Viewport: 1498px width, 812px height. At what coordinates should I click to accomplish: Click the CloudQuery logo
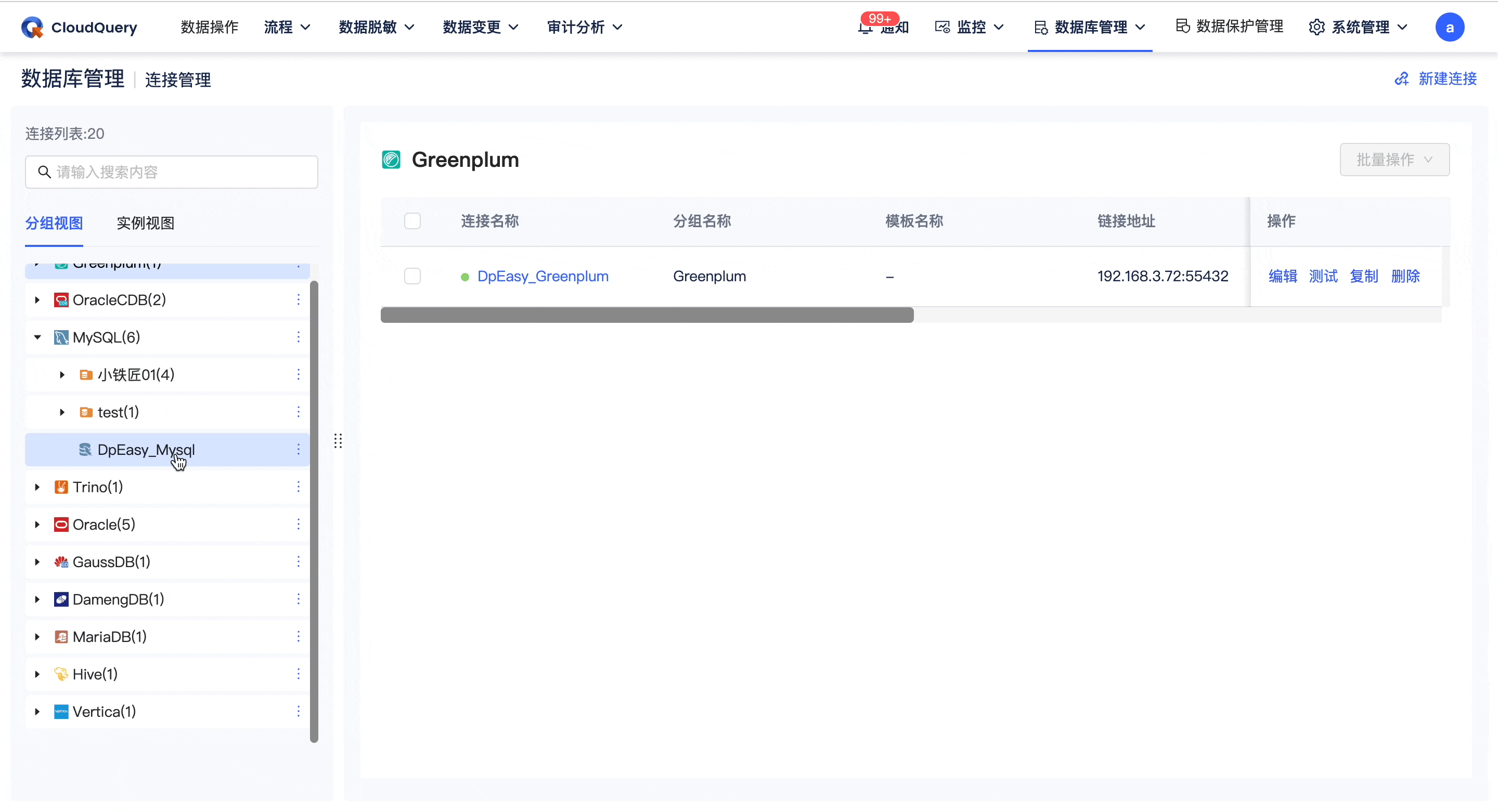(79, 27)
